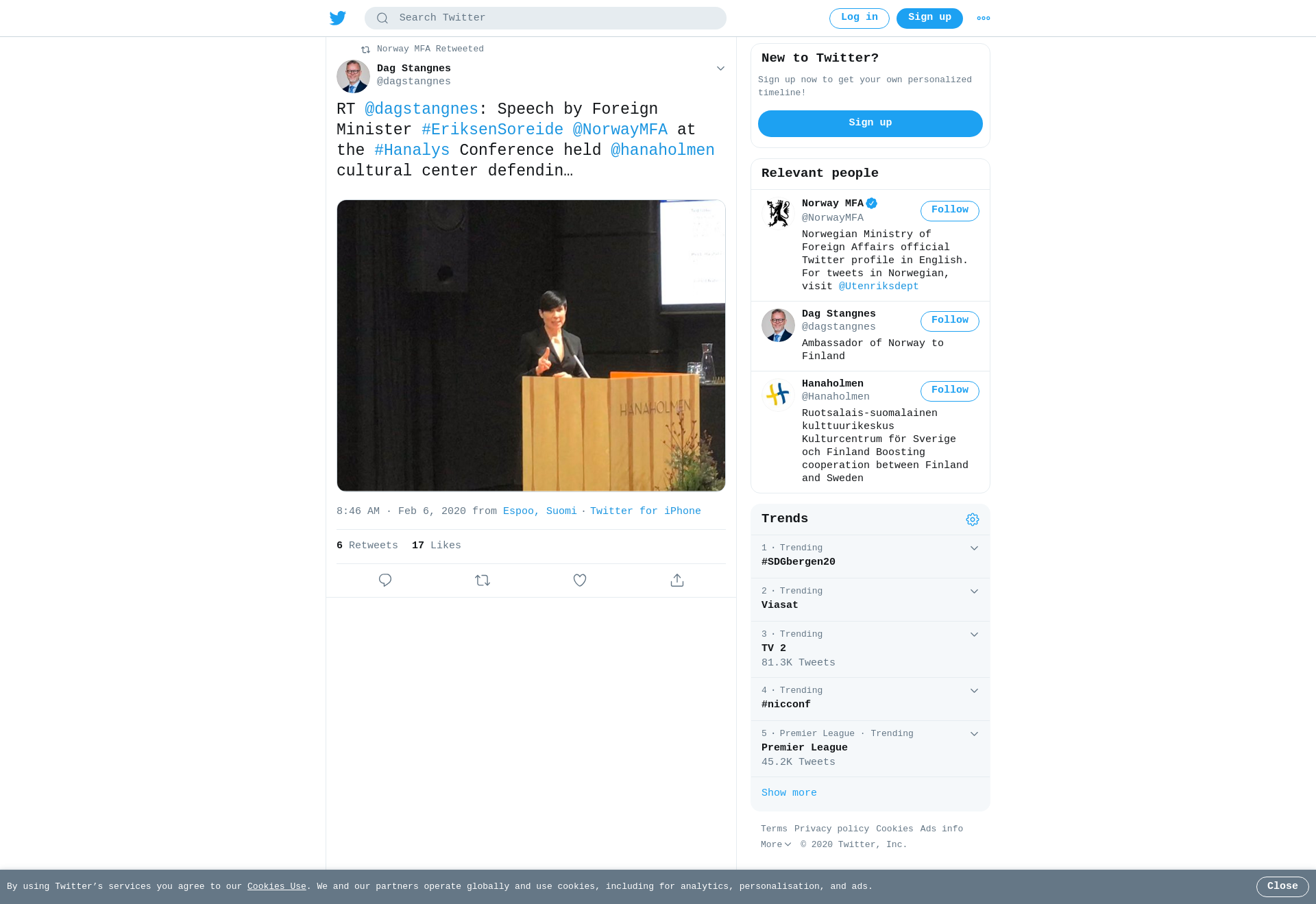This screenshot has width=1316, height=904.
Task: Open the tweet's speech photo
Action: 531,345
